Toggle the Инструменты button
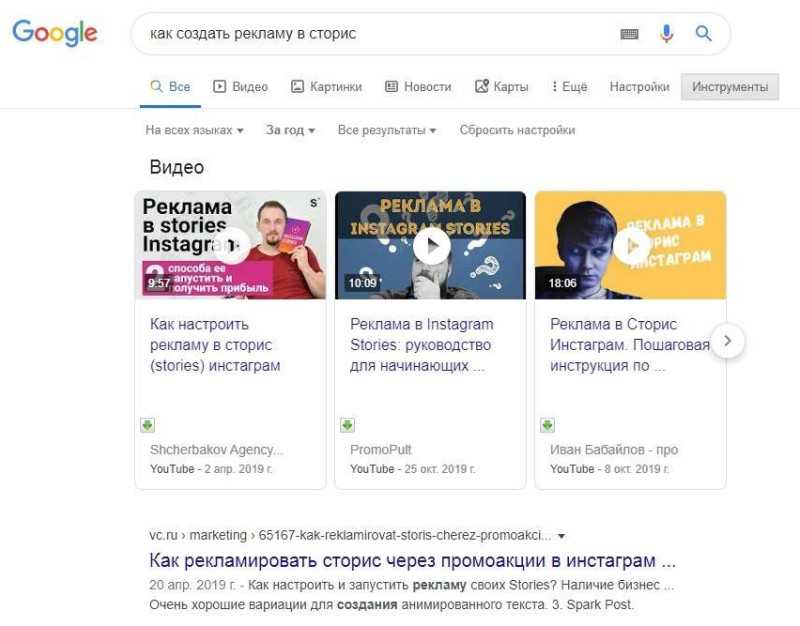The image size is (800, 626). (x=730, y=87)
